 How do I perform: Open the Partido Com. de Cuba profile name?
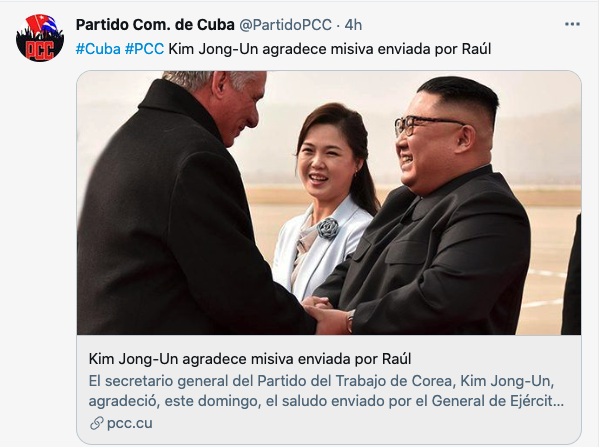click(x=155, y=25)
